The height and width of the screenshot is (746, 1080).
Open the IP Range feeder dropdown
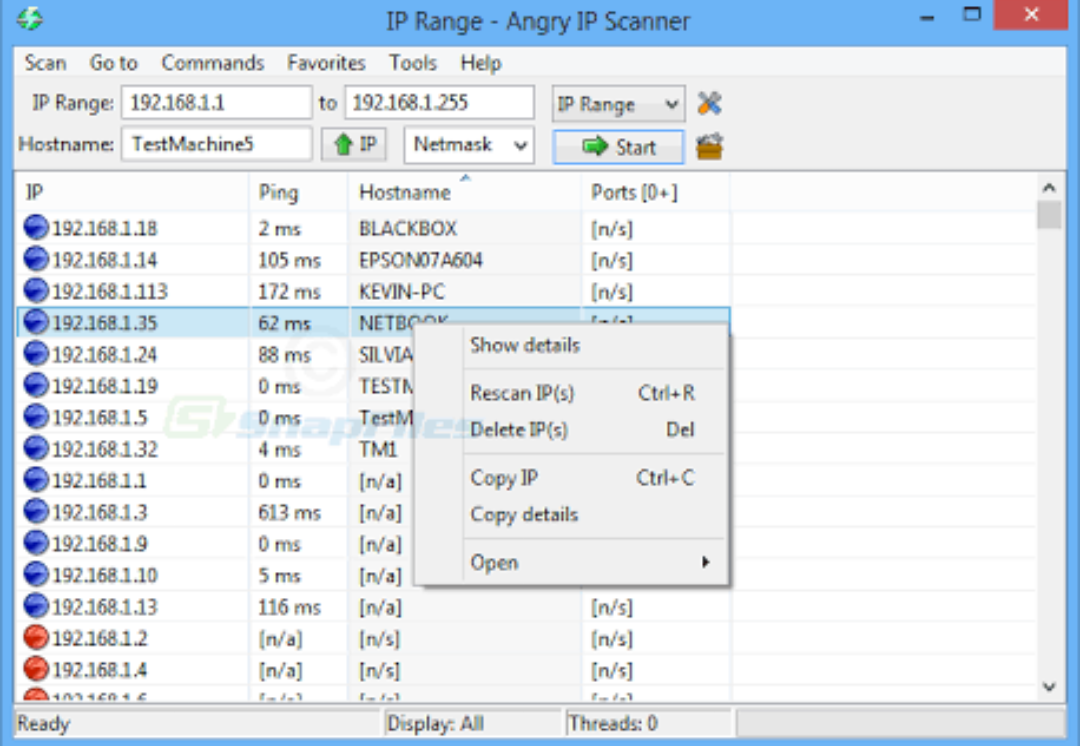tap(619, 105)
